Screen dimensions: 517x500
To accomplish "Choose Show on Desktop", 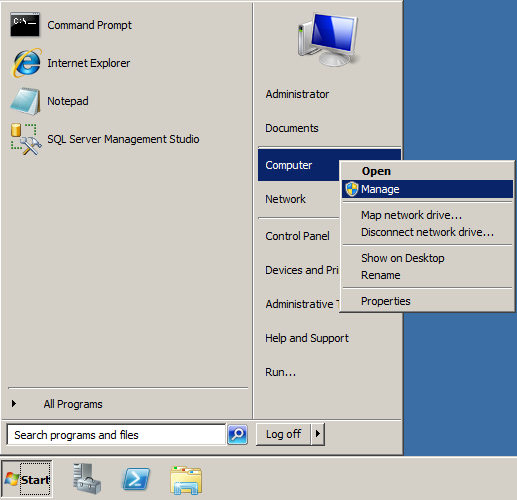I will 427,258.
